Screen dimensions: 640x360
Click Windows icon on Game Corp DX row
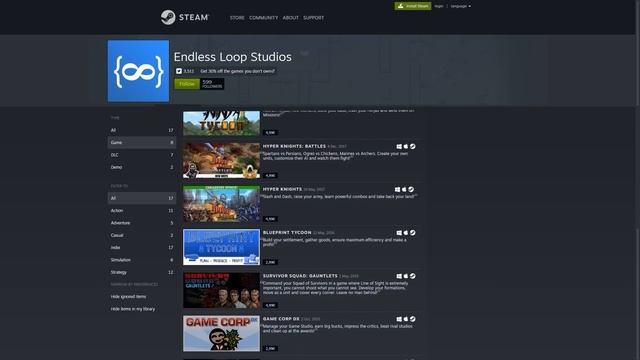399,319
